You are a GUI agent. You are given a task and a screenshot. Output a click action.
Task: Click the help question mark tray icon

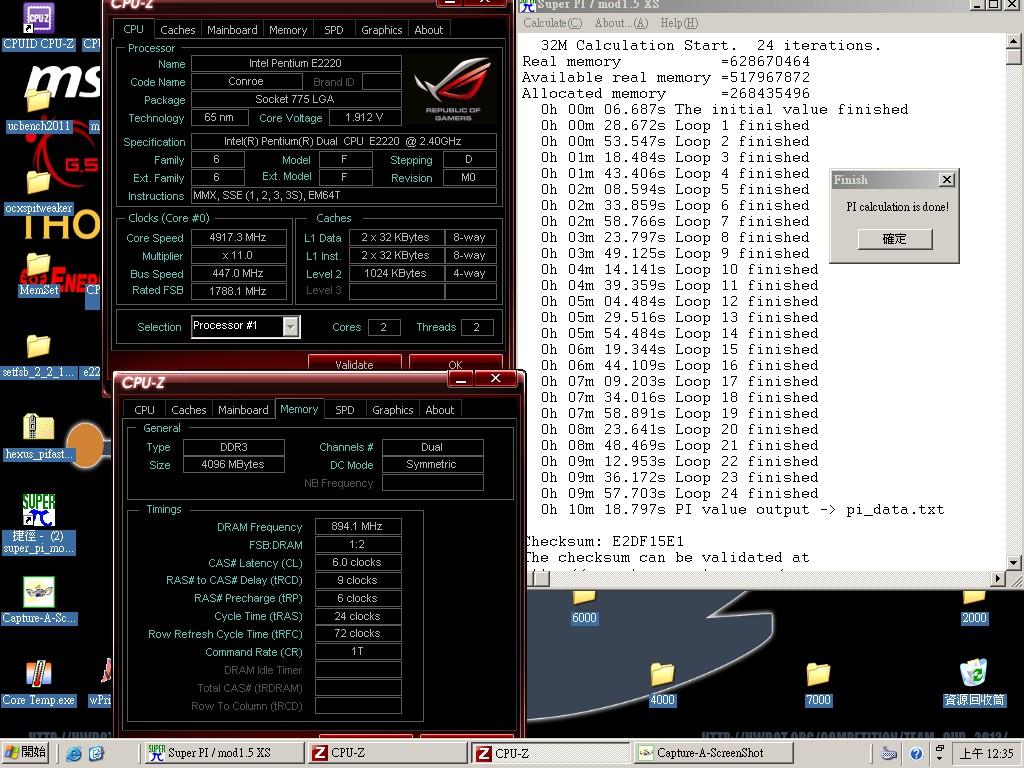(x=916, y=754)
